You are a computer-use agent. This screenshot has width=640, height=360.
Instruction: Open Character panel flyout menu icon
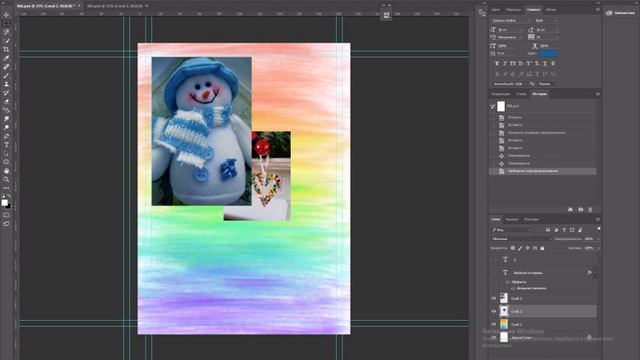[x=598, y=9]
